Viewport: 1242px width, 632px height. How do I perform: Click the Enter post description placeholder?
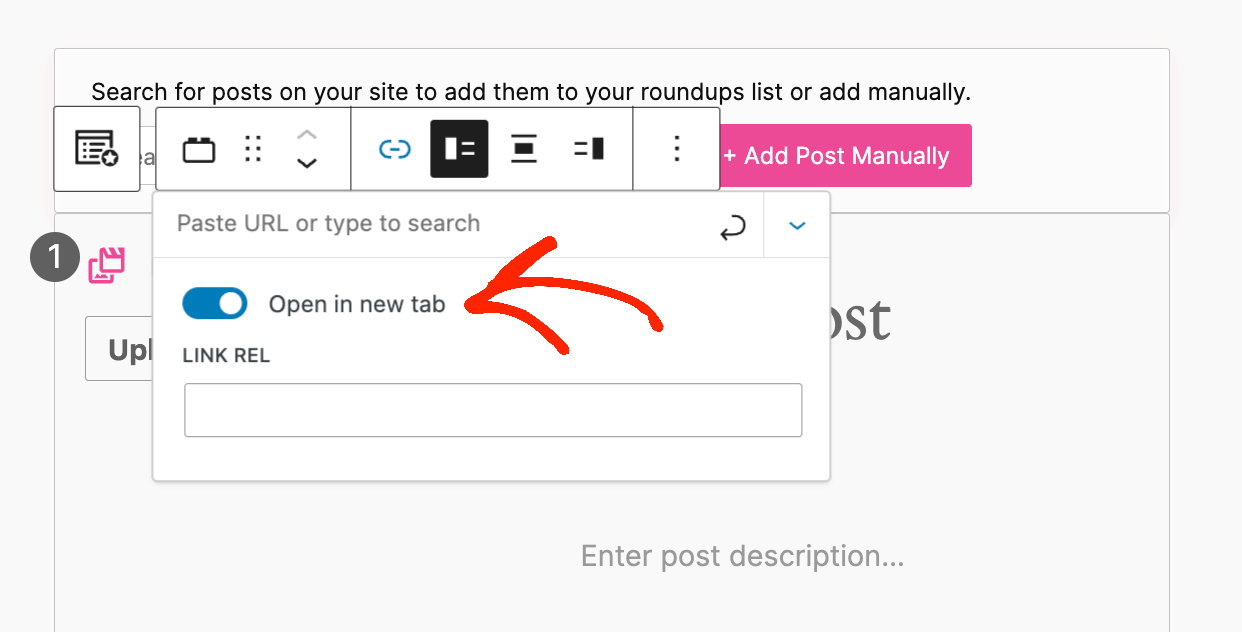pos(742,556)
